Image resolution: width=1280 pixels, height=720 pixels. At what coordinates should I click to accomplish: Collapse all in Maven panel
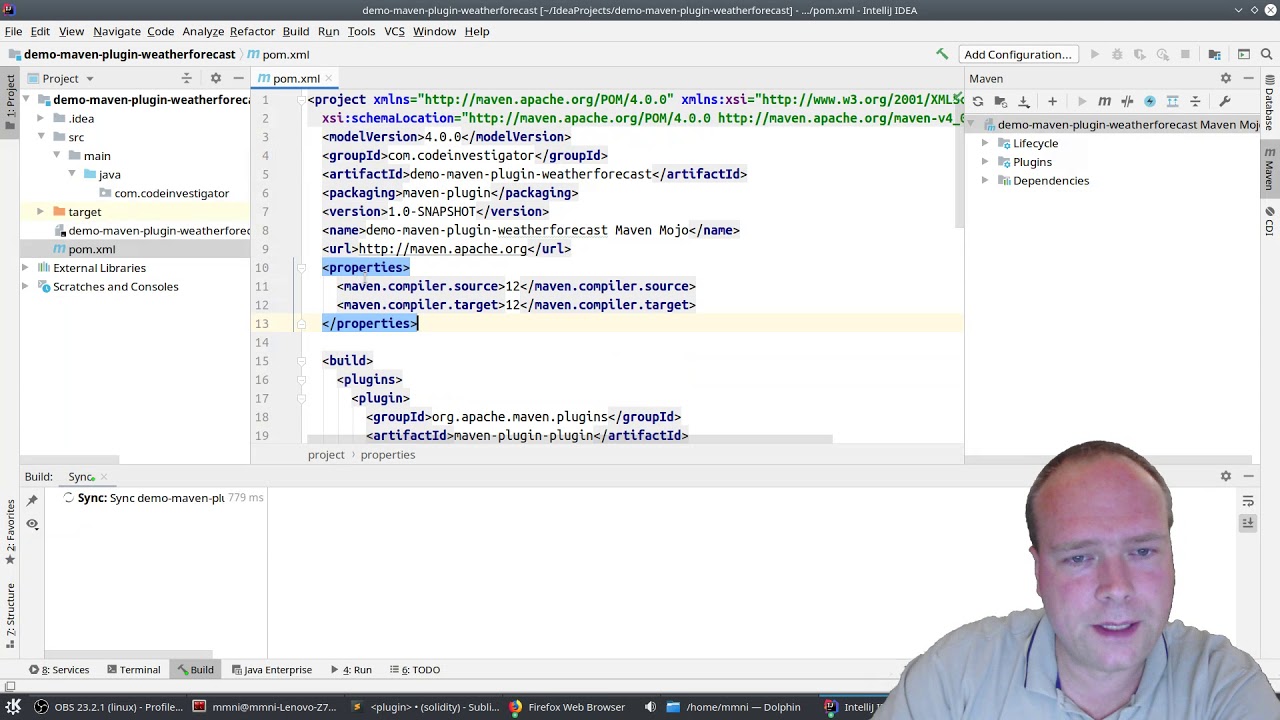(x=1195, y=101)
